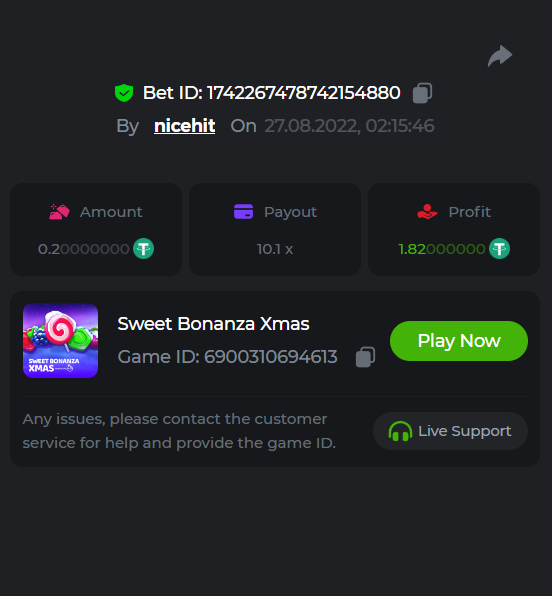Click the Tether coin beside Profit

pos(499,249)
